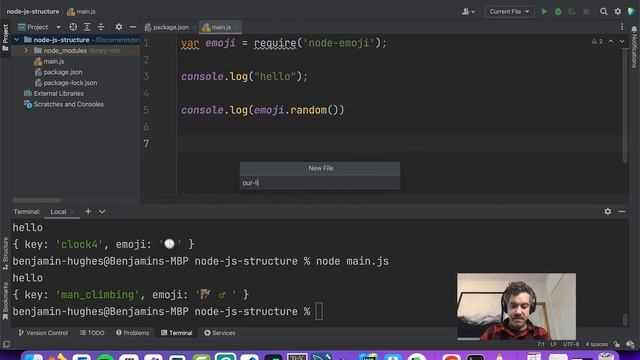Click the tool windows quick-access corner icon
This screenshot has height=360, width=640.
(x=6, y=344)
